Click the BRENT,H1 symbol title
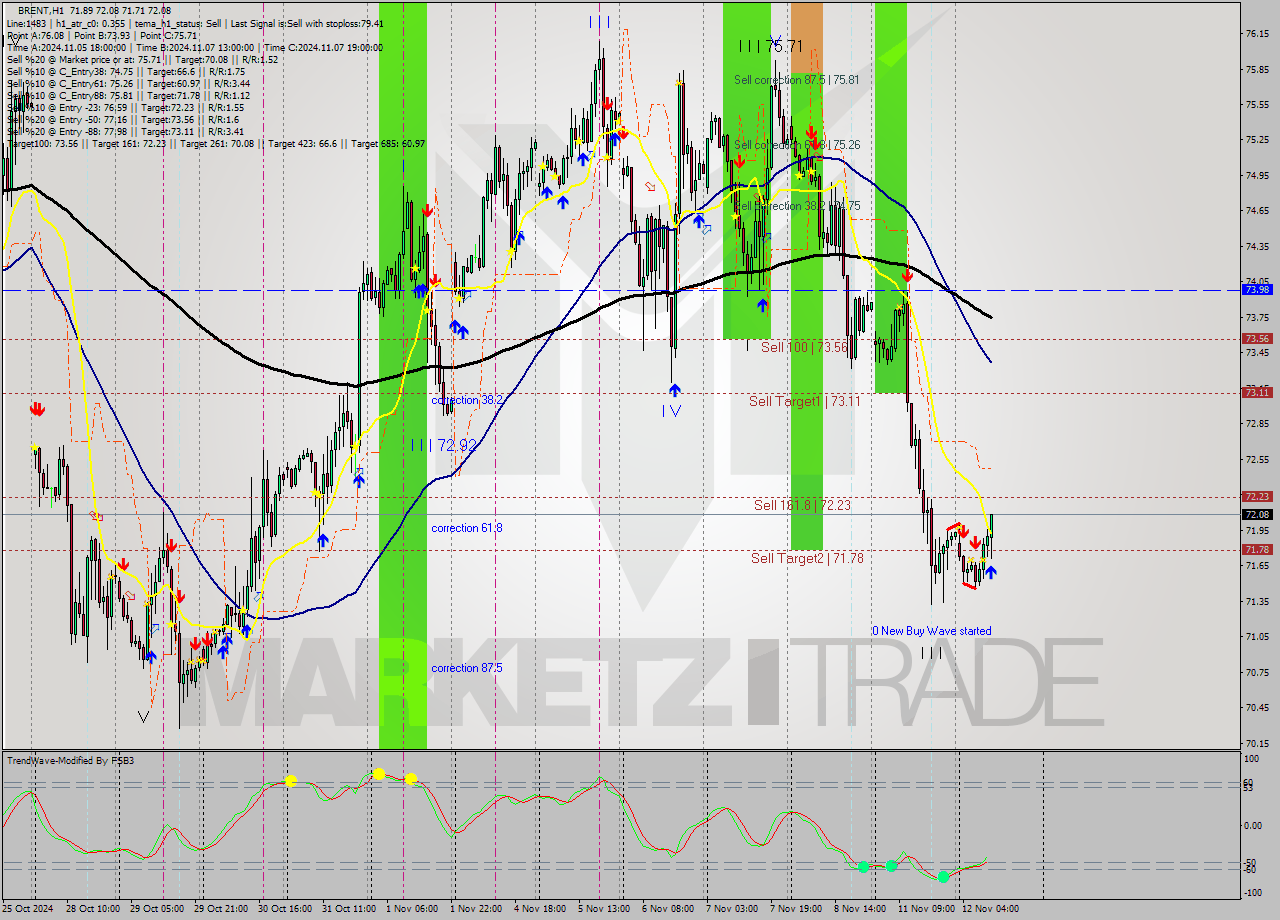Image resolution: width=1280 pixels, height=920 pixels. [x=39, y=9]
